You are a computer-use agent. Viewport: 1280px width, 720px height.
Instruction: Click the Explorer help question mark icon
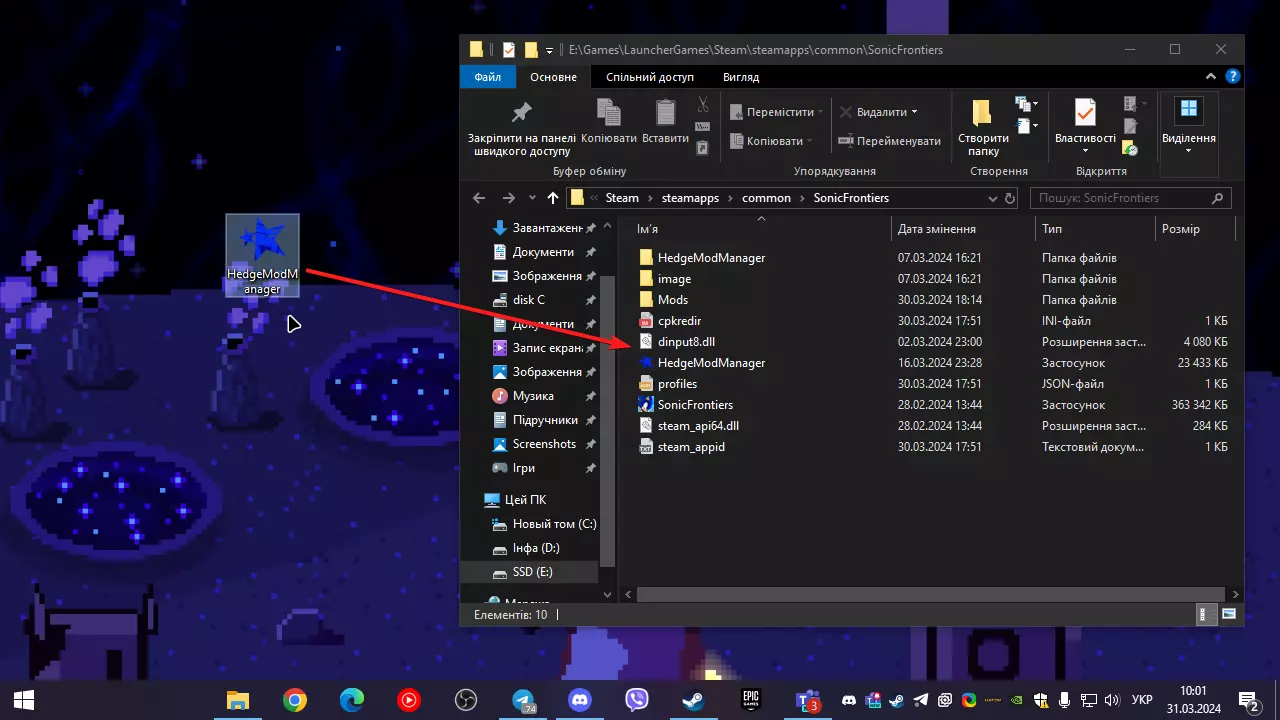(1233, 77)
